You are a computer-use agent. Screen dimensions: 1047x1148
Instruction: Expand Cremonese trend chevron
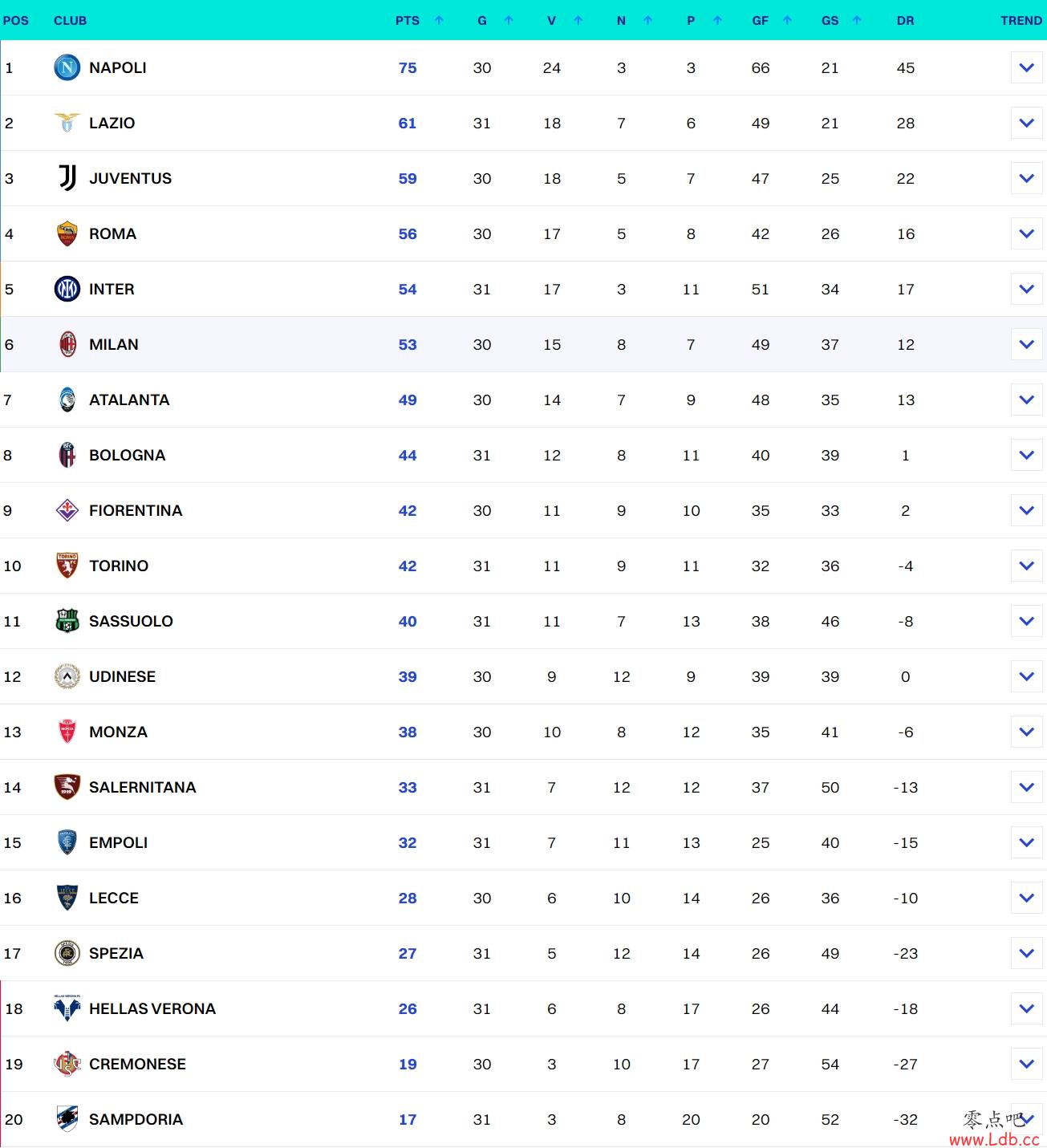point(1026,1064)
